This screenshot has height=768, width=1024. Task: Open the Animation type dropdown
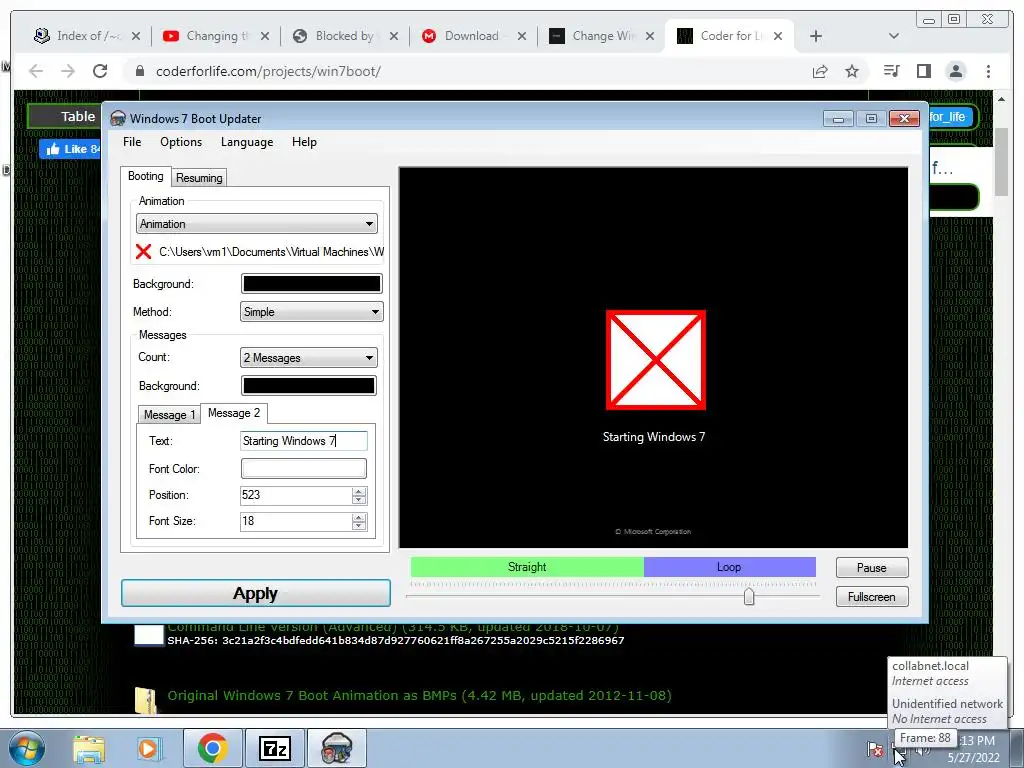(x=257, y=224)
